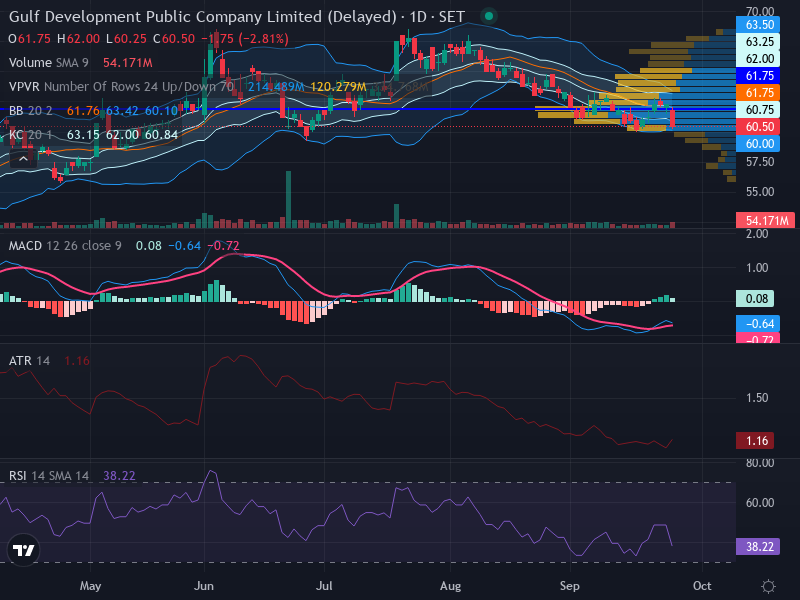Image resolution: width=800 pixels, height=600 pixels.
Task: Click the -0.64 MACD value label
Action: click(x=758, y=323)
